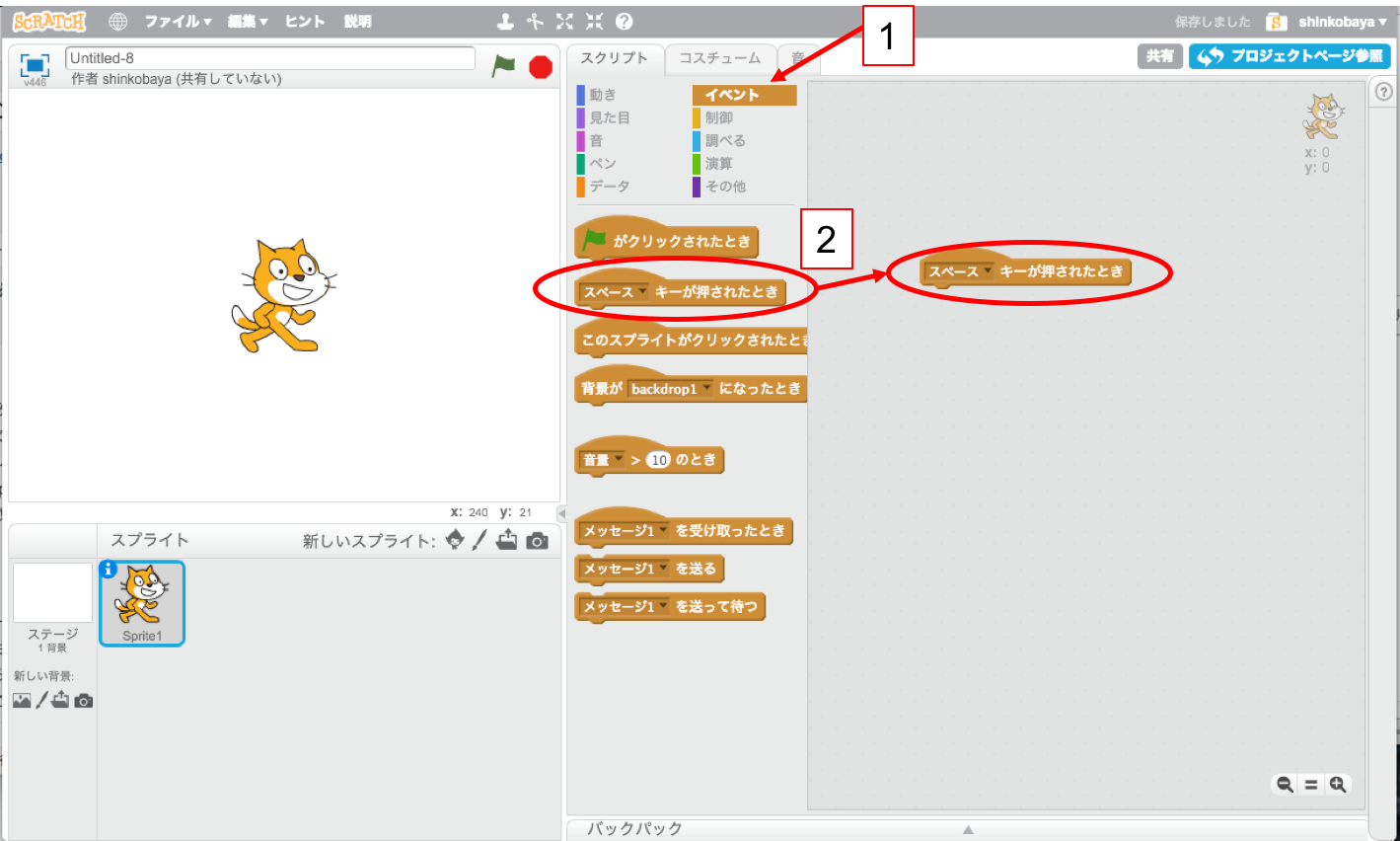Open the 説明 menu item
Viewport: 1400px width, 841px height.
pyautogui.click(x=357, y=21)
